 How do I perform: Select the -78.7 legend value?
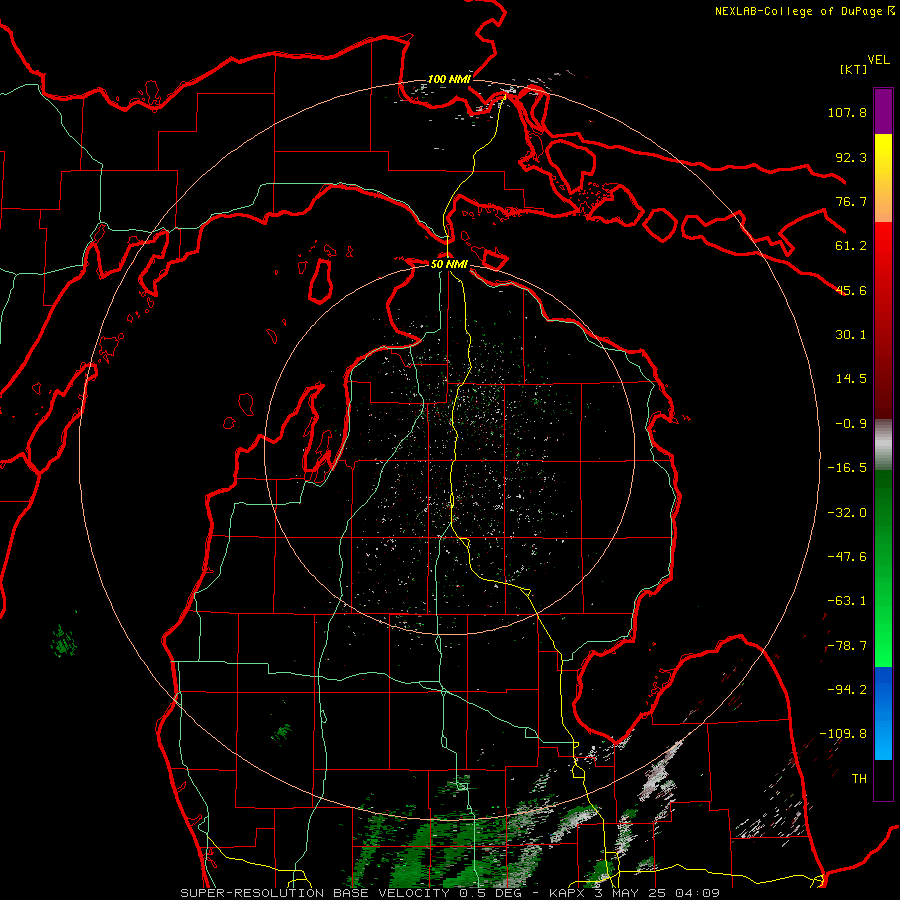point(847,646)
